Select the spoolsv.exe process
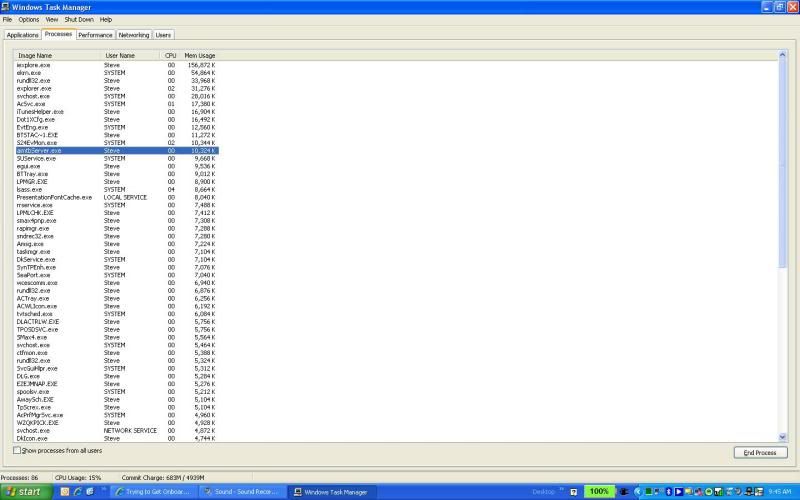The image size is (800, 500). (x=117, y=392)
